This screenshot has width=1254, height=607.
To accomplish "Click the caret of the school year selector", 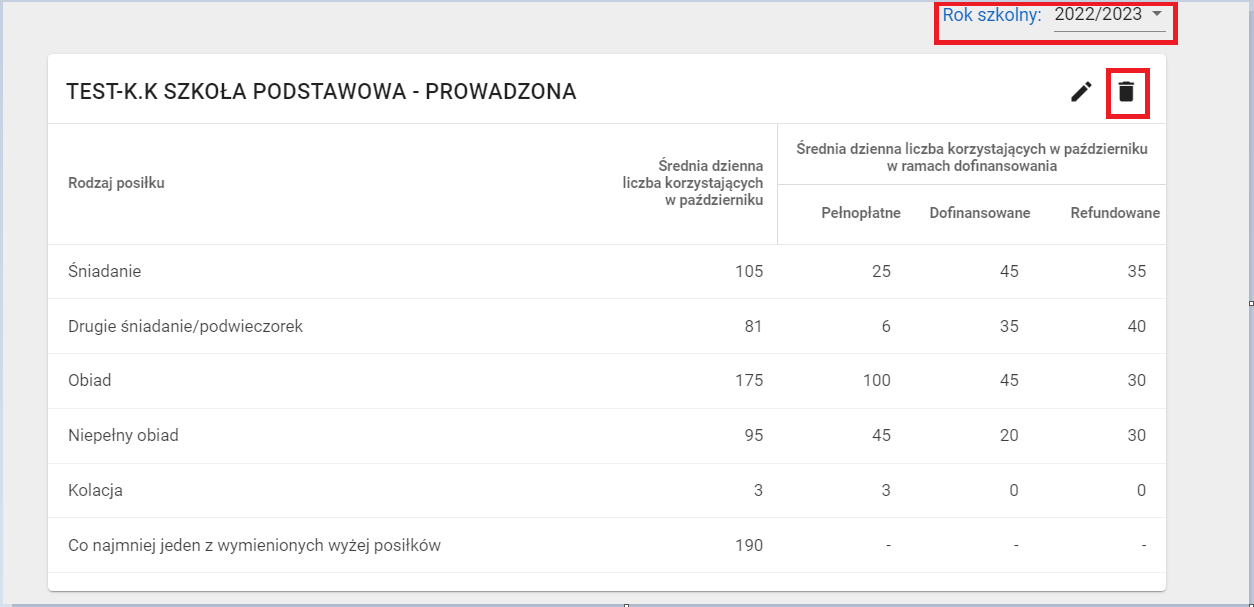I will (1158, 15).
